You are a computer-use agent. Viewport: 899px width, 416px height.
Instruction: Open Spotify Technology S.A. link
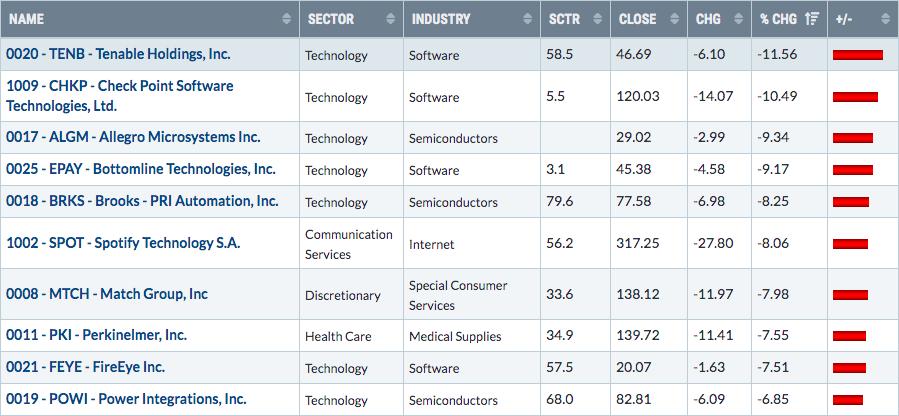click(x=123, y=243)
